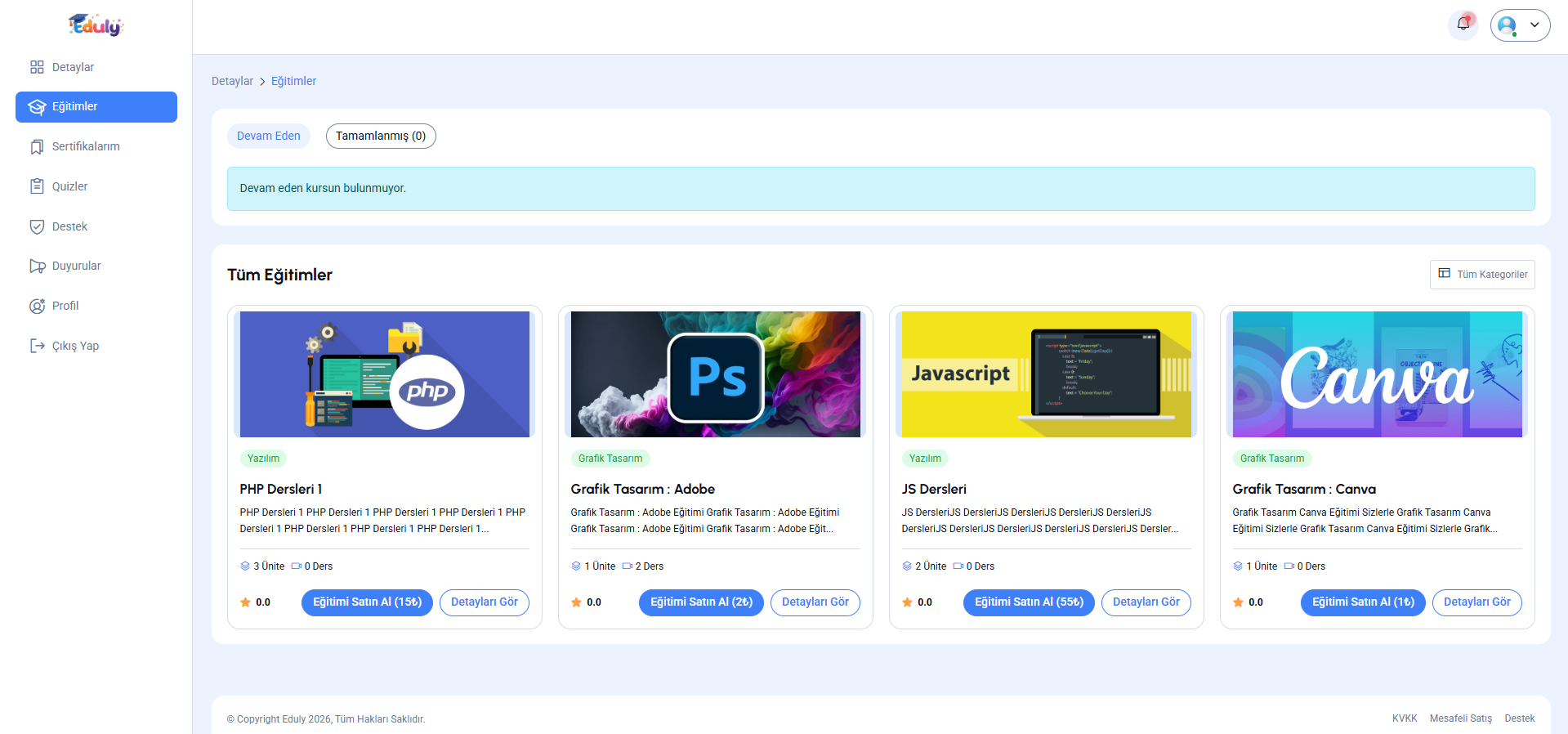
Task: Open the Adobe Photoshop course thumbnail
Action: (x=716, y=374)
